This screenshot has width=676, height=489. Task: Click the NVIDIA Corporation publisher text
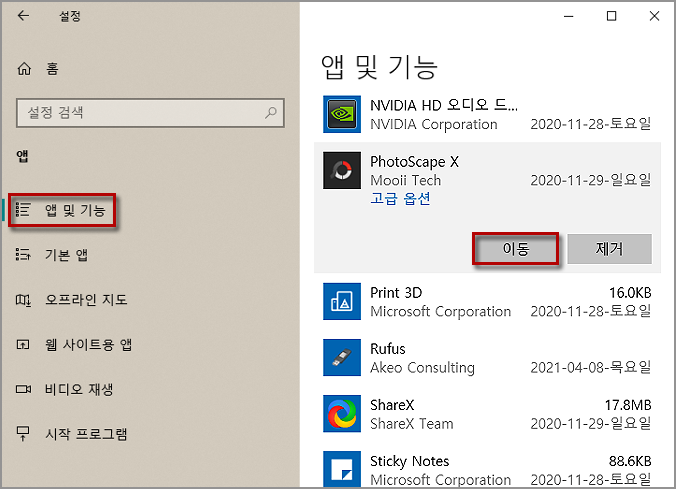click(433, 124)
